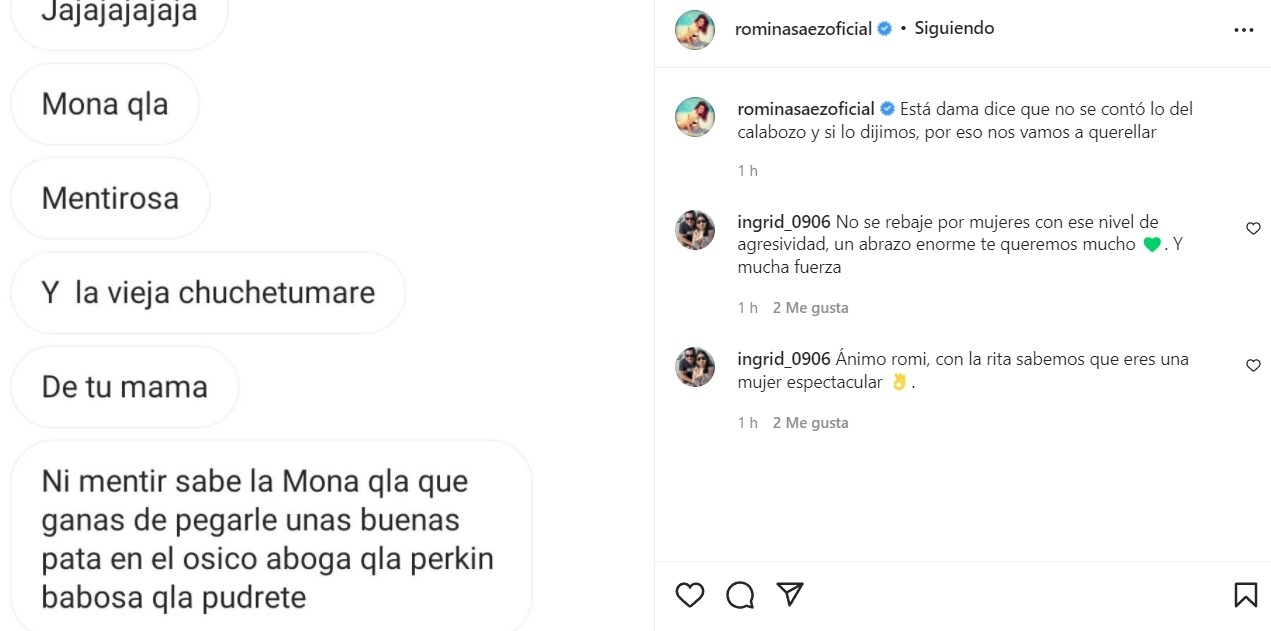Image resolution: width=1271 pixels, height=631 pixels.
Task: Open rominasaezoficial's profile picture in the header
Action: coord(694,29)
